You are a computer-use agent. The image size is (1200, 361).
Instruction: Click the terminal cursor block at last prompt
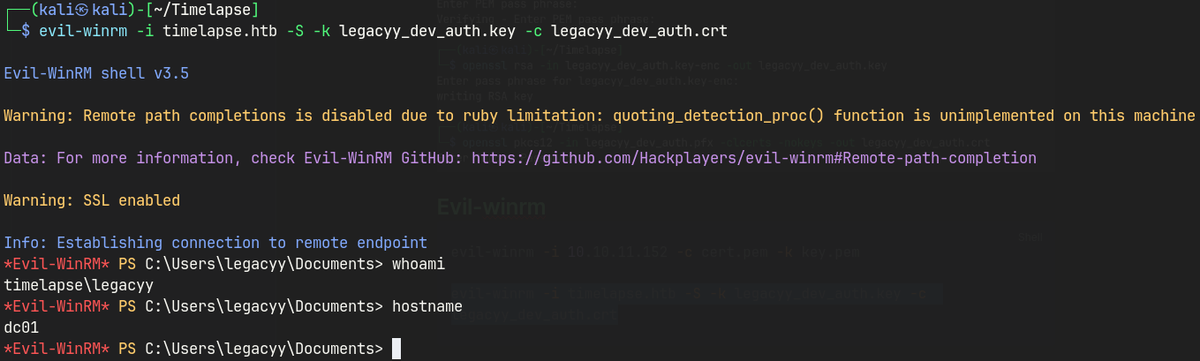point(396,348)
